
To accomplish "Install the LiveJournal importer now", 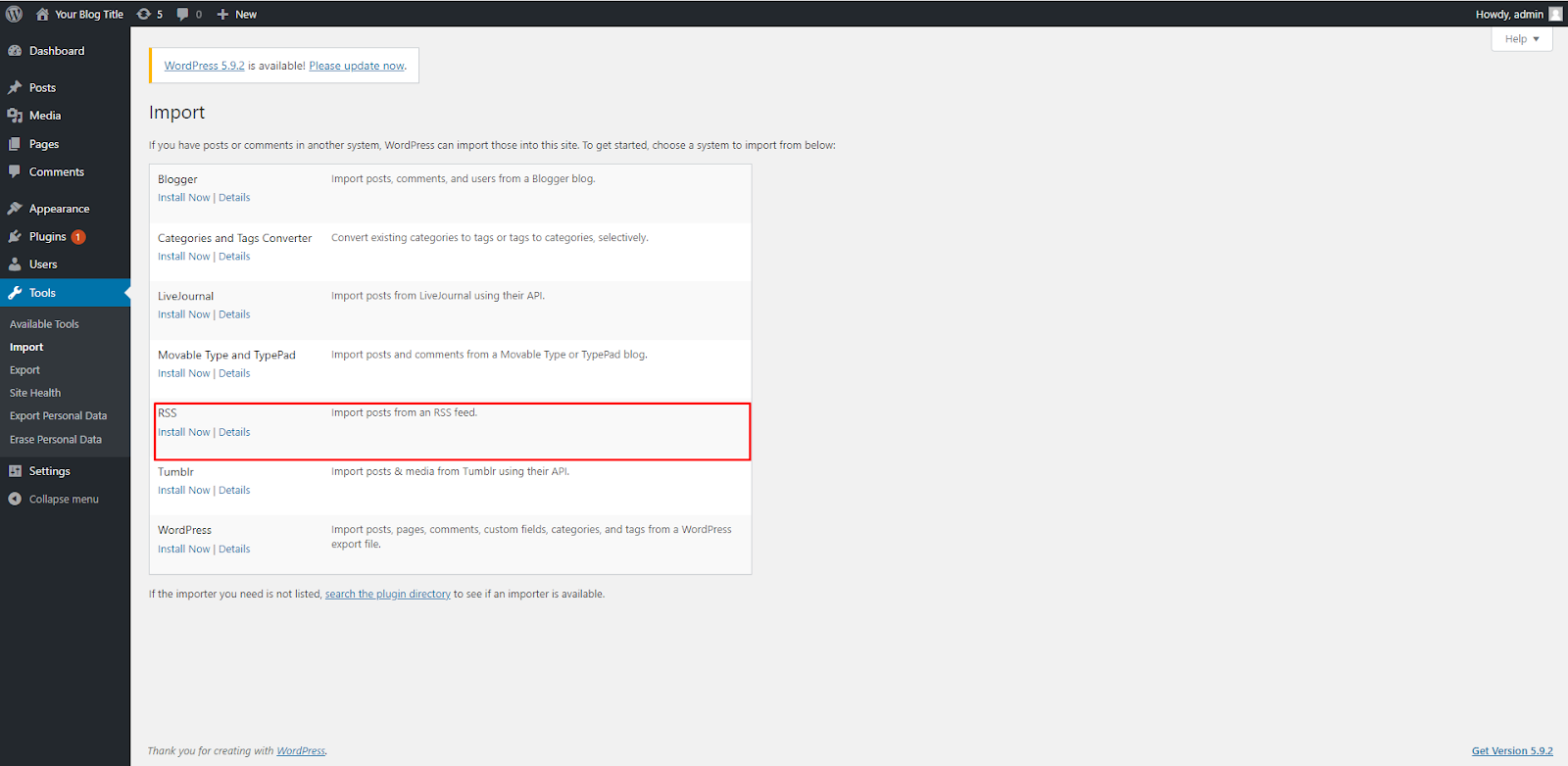I will click(184, 314).
